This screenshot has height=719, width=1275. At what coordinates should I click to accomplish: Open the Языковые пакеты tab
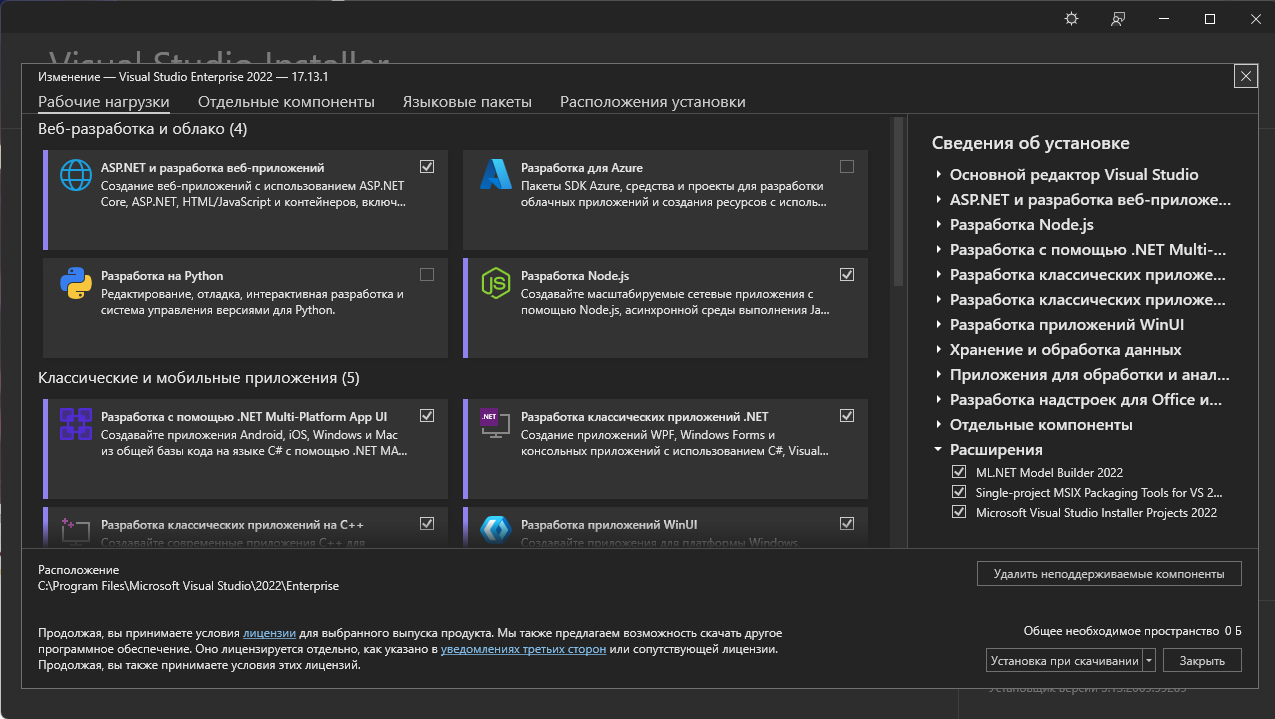pos(467,102)
